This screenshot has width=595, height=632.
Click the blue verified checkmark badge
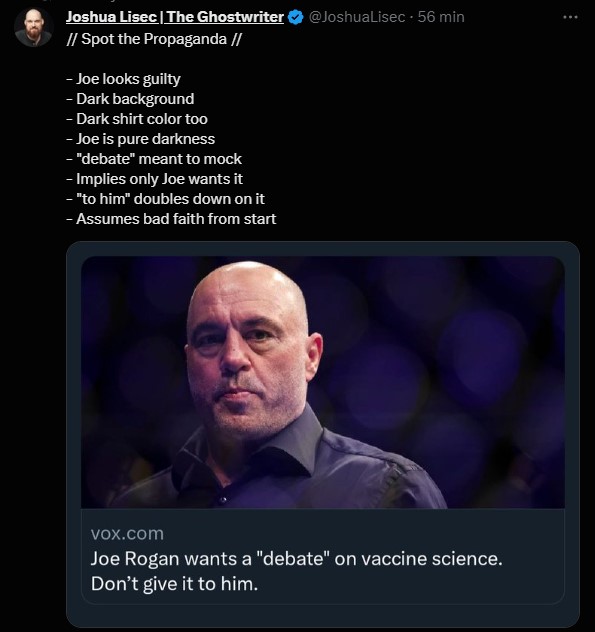pyautogui.click(x=296, y=17)
